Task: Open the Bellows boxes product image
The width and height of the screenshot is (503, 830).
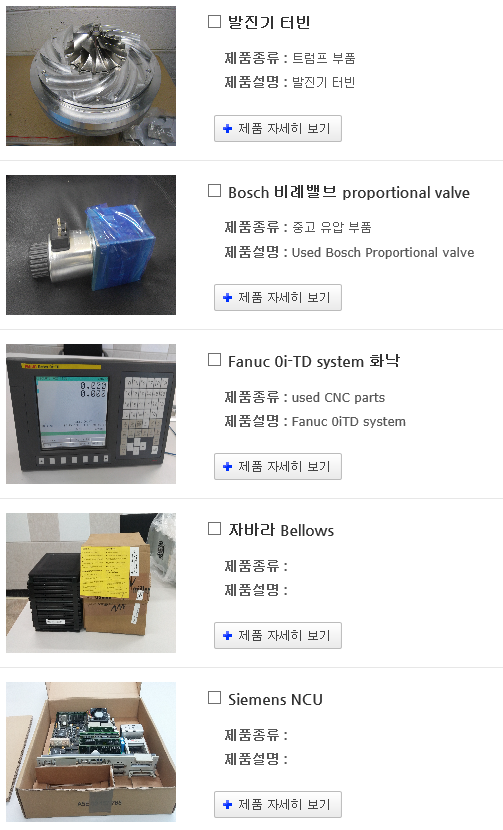Action: [91, 583]
